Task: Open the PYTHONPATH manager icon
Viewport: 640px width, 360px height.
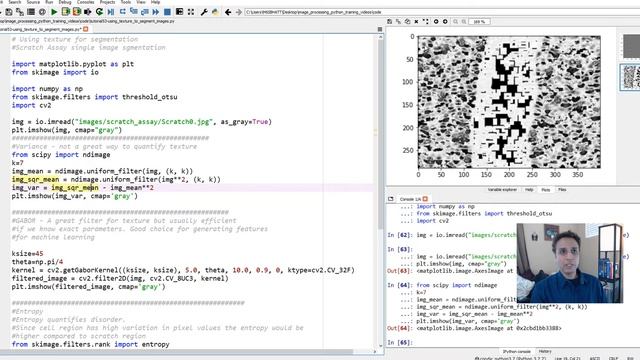Action: (x=215, y=12)
